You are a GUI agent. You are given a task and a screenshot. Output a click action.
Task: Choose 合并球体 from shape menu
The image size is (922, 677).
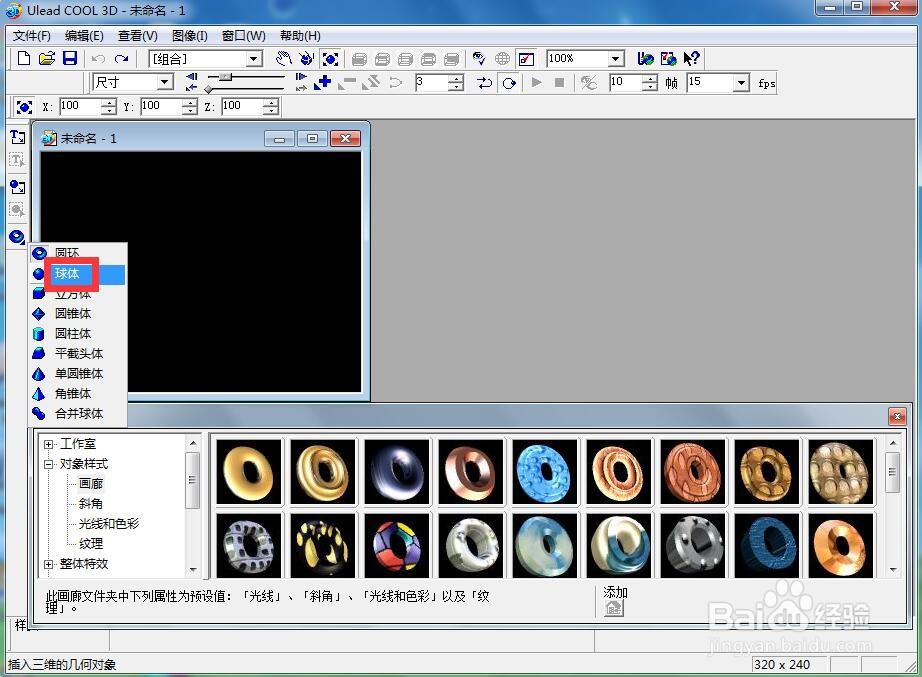[78, 413]
